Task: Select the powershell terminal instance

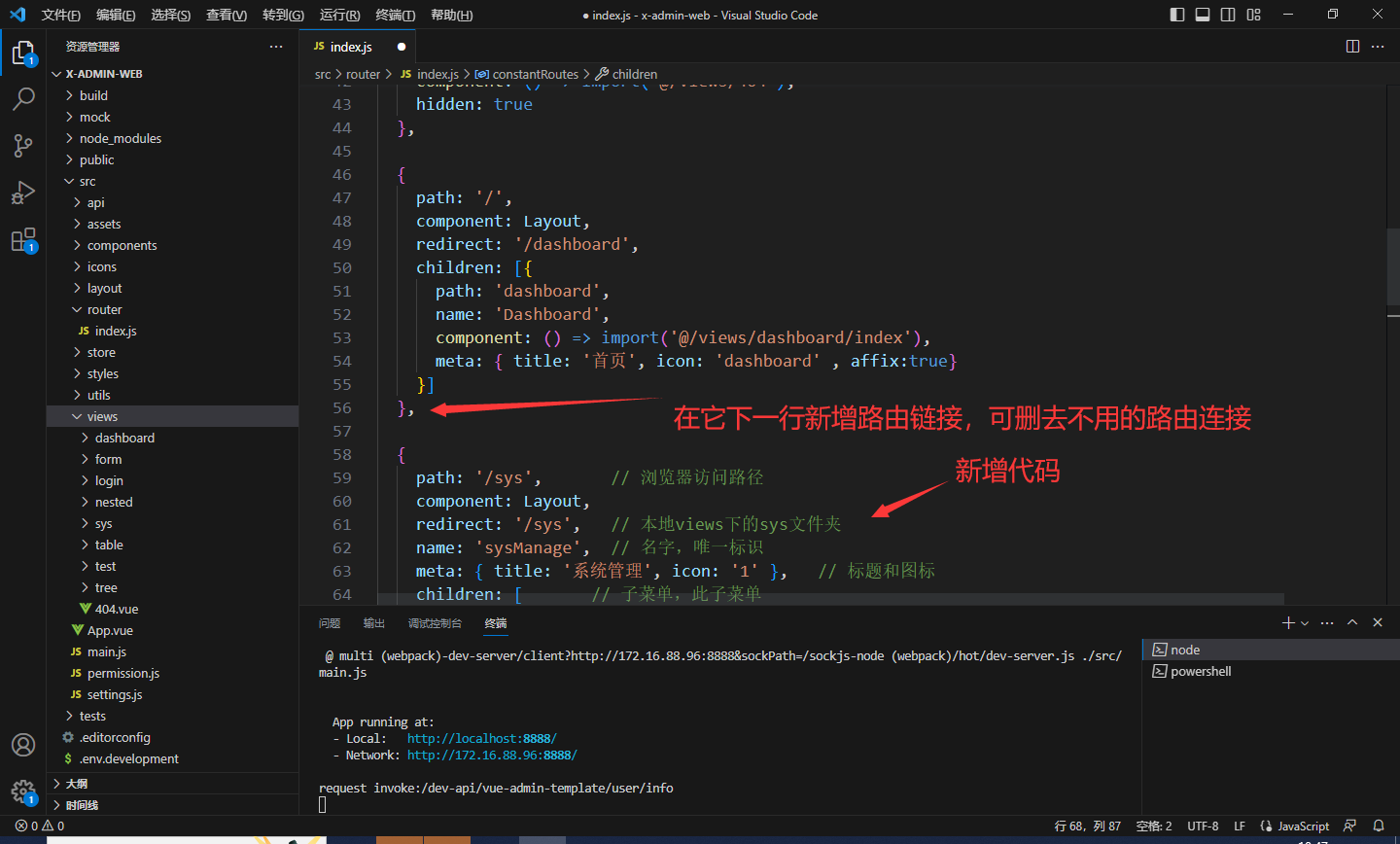Action: click(1271, 671)
